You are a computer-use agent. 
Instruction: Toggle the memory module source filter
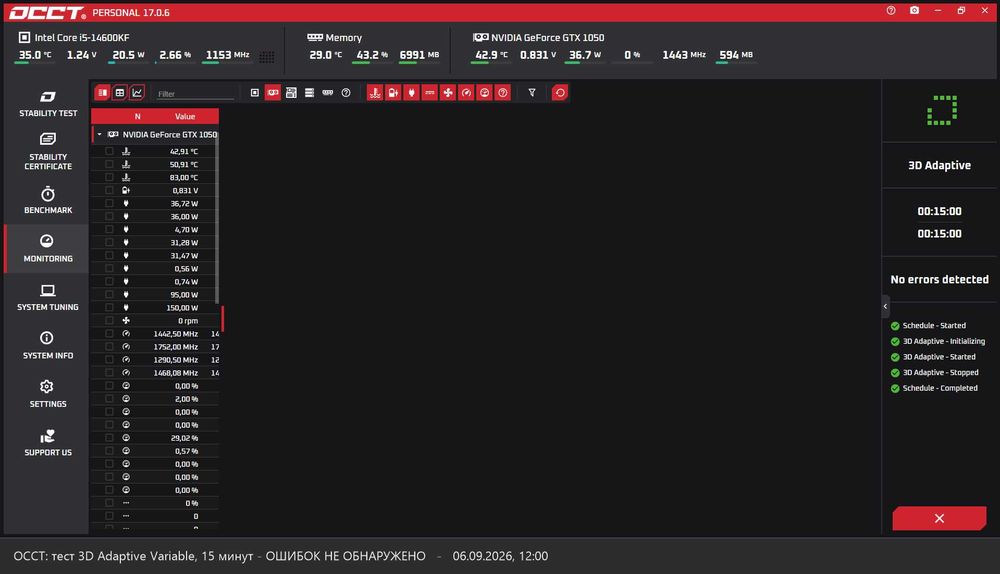pyautogui.click(x=328, y=93)
